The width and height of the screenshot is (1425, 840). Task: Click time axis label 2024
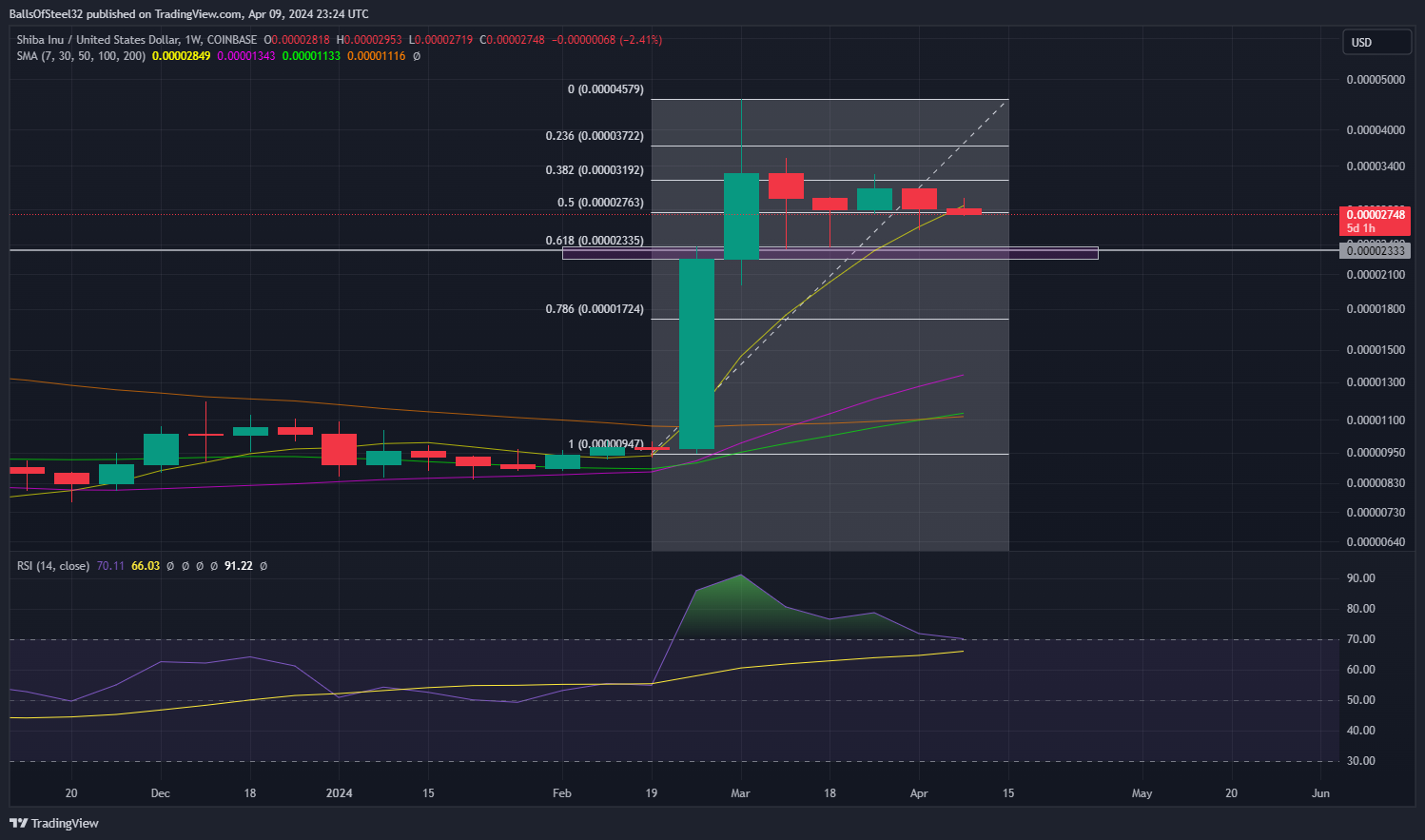[339, 793]
